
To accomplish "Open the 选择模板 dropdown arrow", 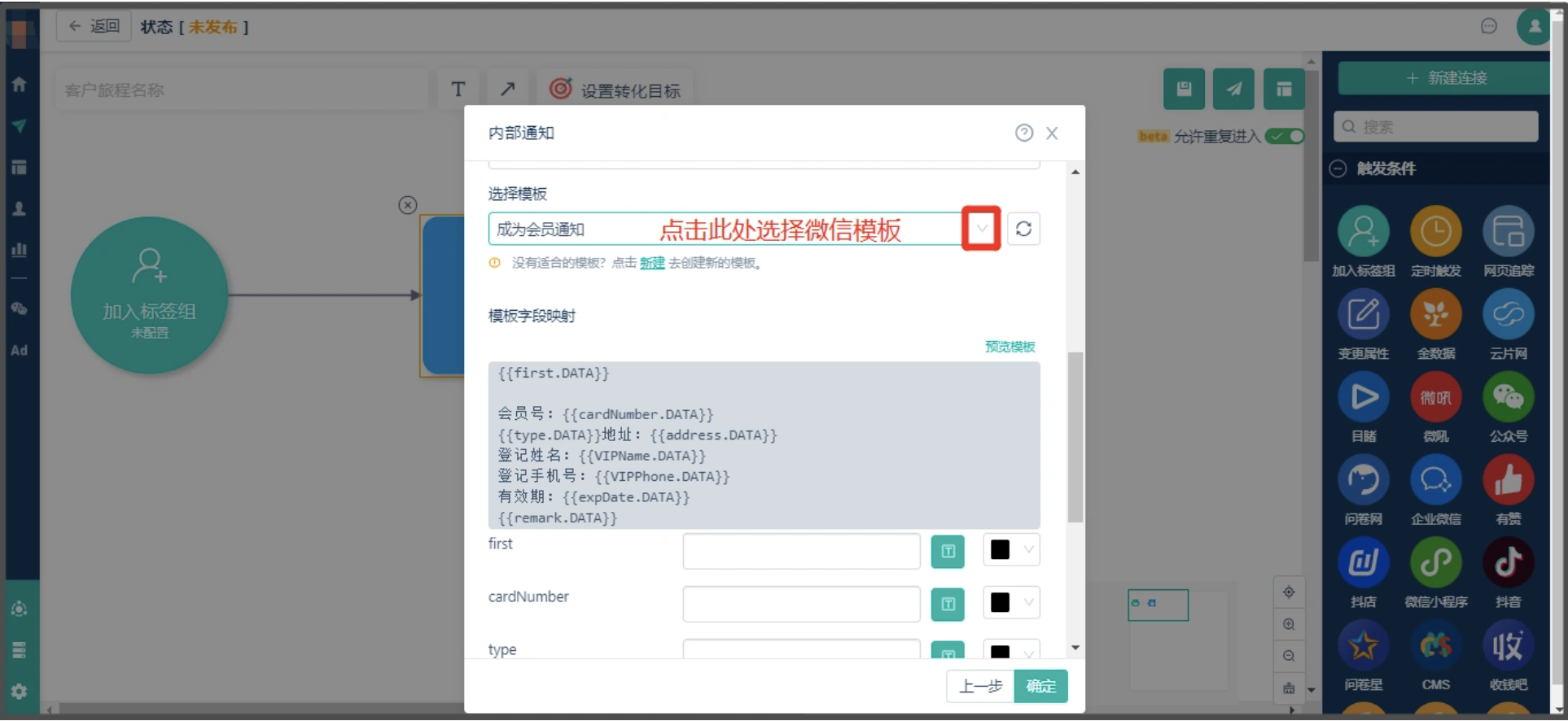I will click(x=982, y=229).
